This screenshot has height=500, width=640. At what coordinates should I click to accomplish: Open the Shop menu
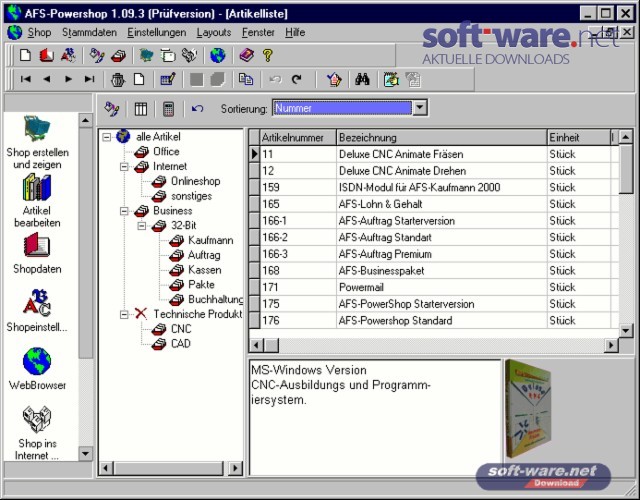click(39, 32)
